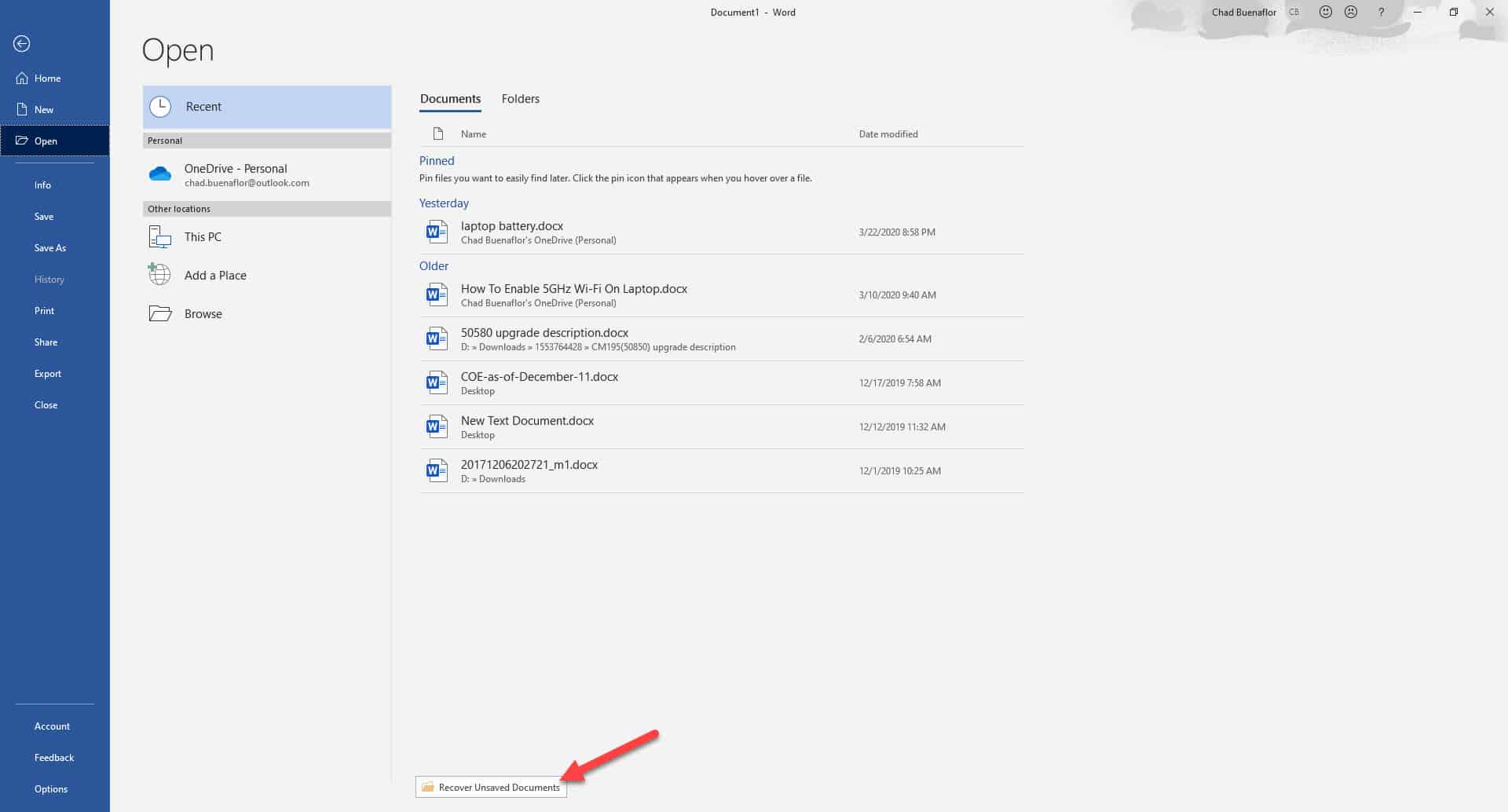Select Close in the backstage menu
This screenshot has height=812, width=1508.
(x=55, y=405)
